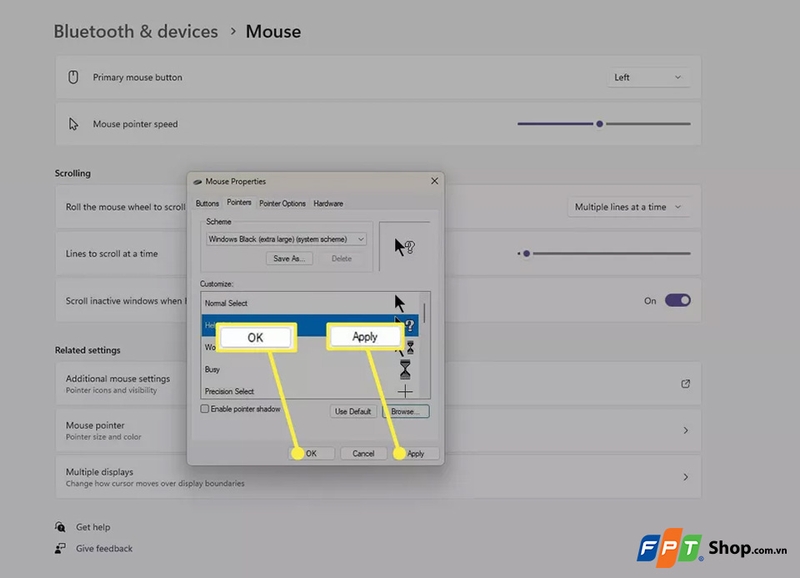Go back to Bluetooth & devices breadcrumb
The image size is (800, 578).
(x=136, y=32)
